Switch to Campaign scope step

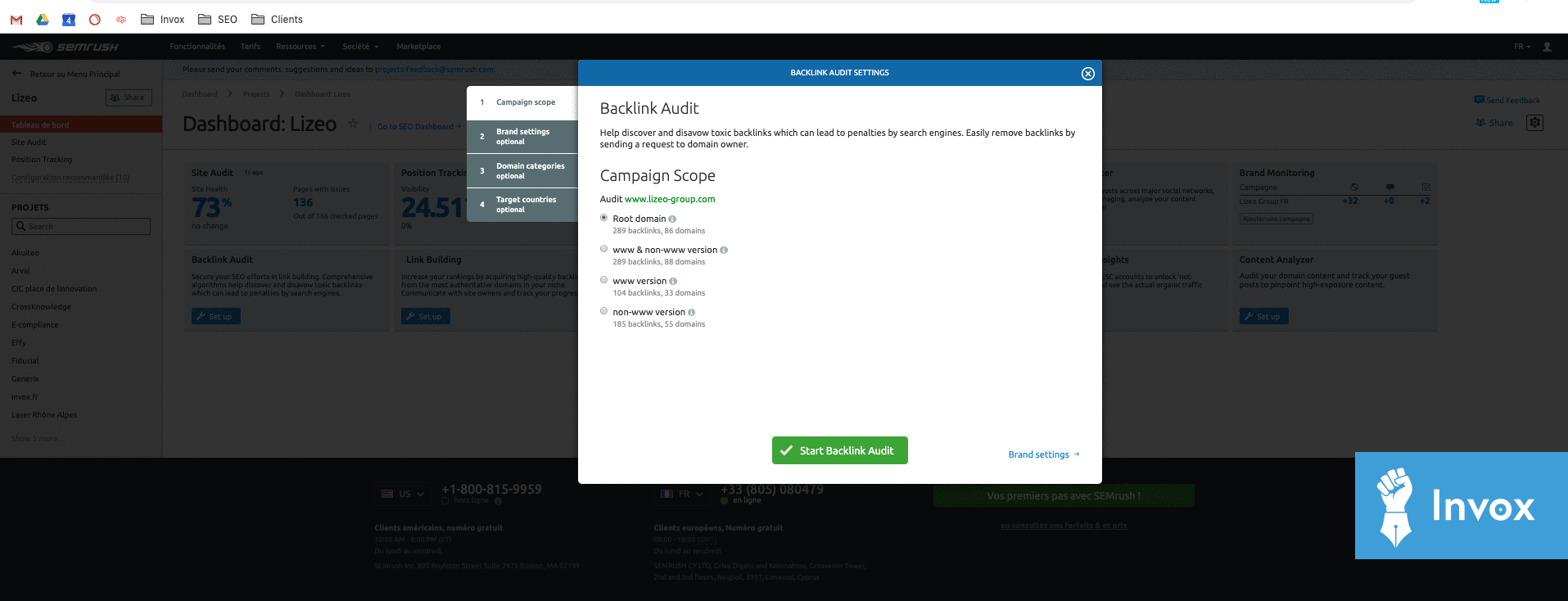[x=522, y=102]
